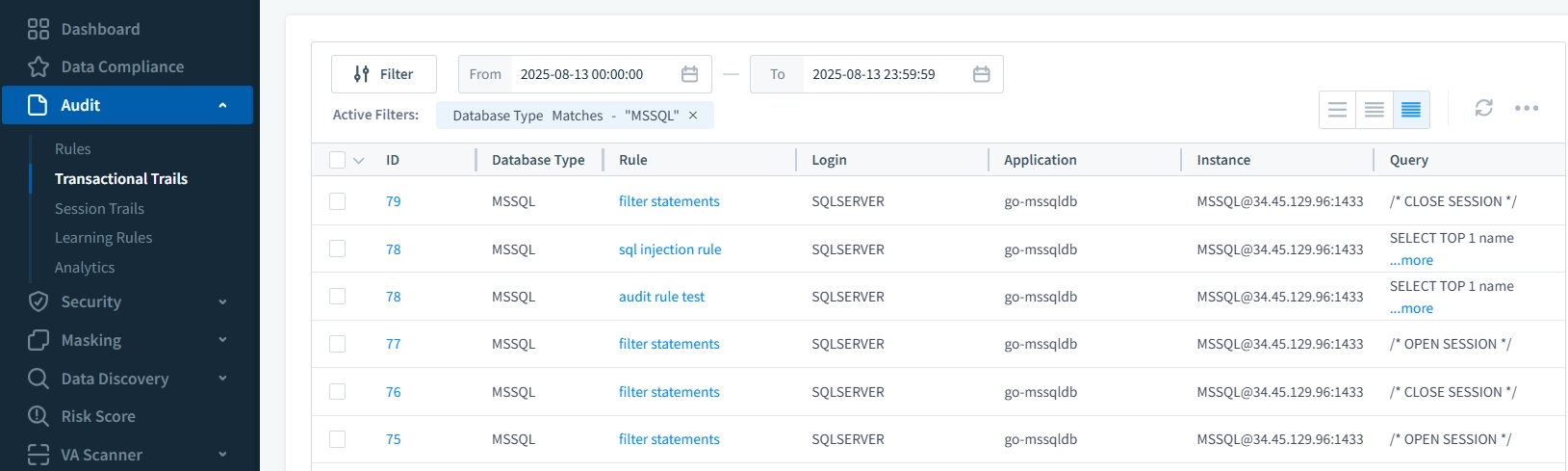Image resolution: width=1568 pixels, height=471 pixels.
Task: Open the From date calendar icon
Action: point(689,74)
